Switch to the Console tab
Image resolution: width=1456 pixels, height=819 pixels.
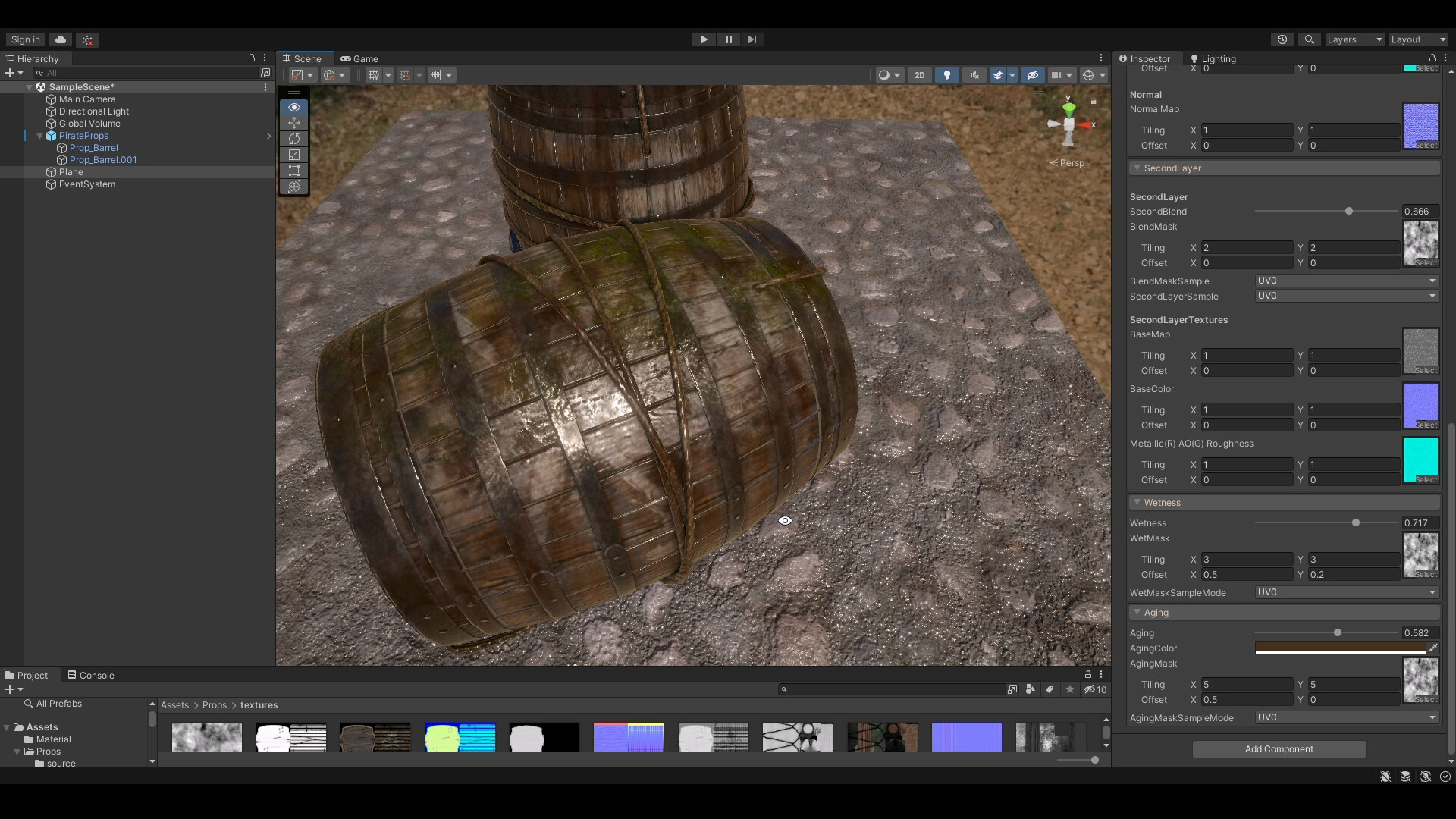coord(90,675)
